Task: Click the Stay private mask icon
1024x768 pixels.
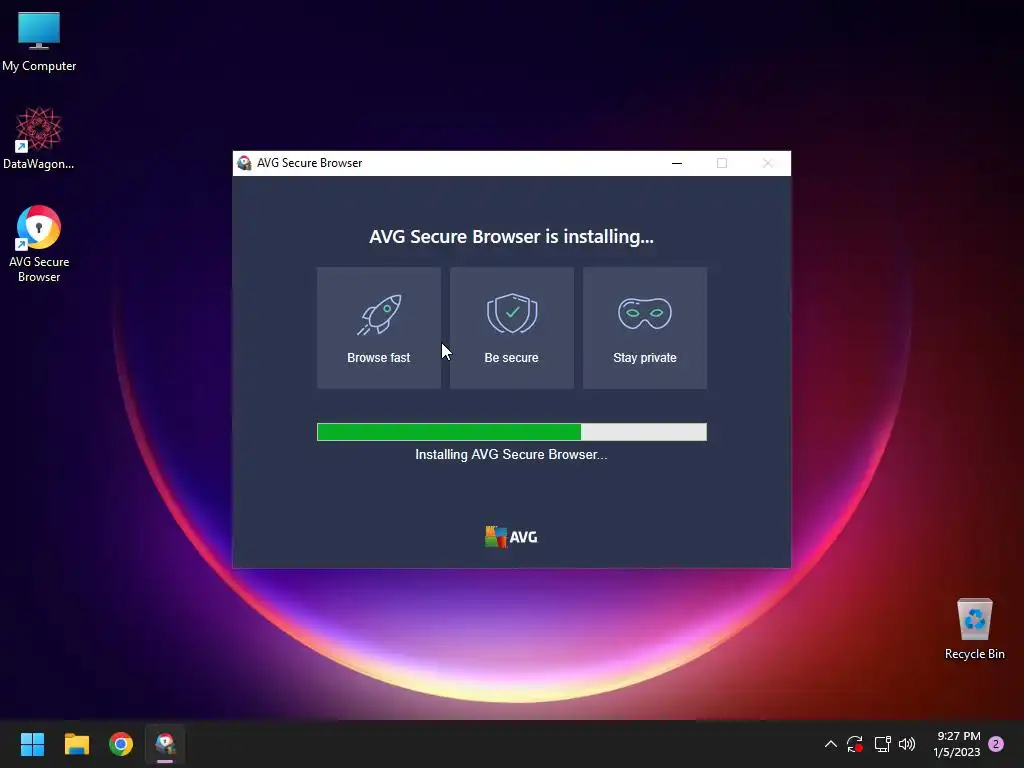Action: coord(645,313)
